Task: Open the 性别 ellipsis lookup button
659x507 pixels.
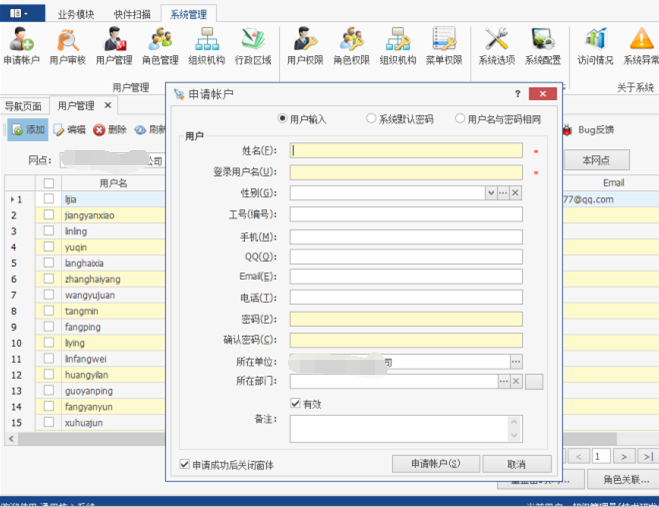Action: click(x=503, y=193)
